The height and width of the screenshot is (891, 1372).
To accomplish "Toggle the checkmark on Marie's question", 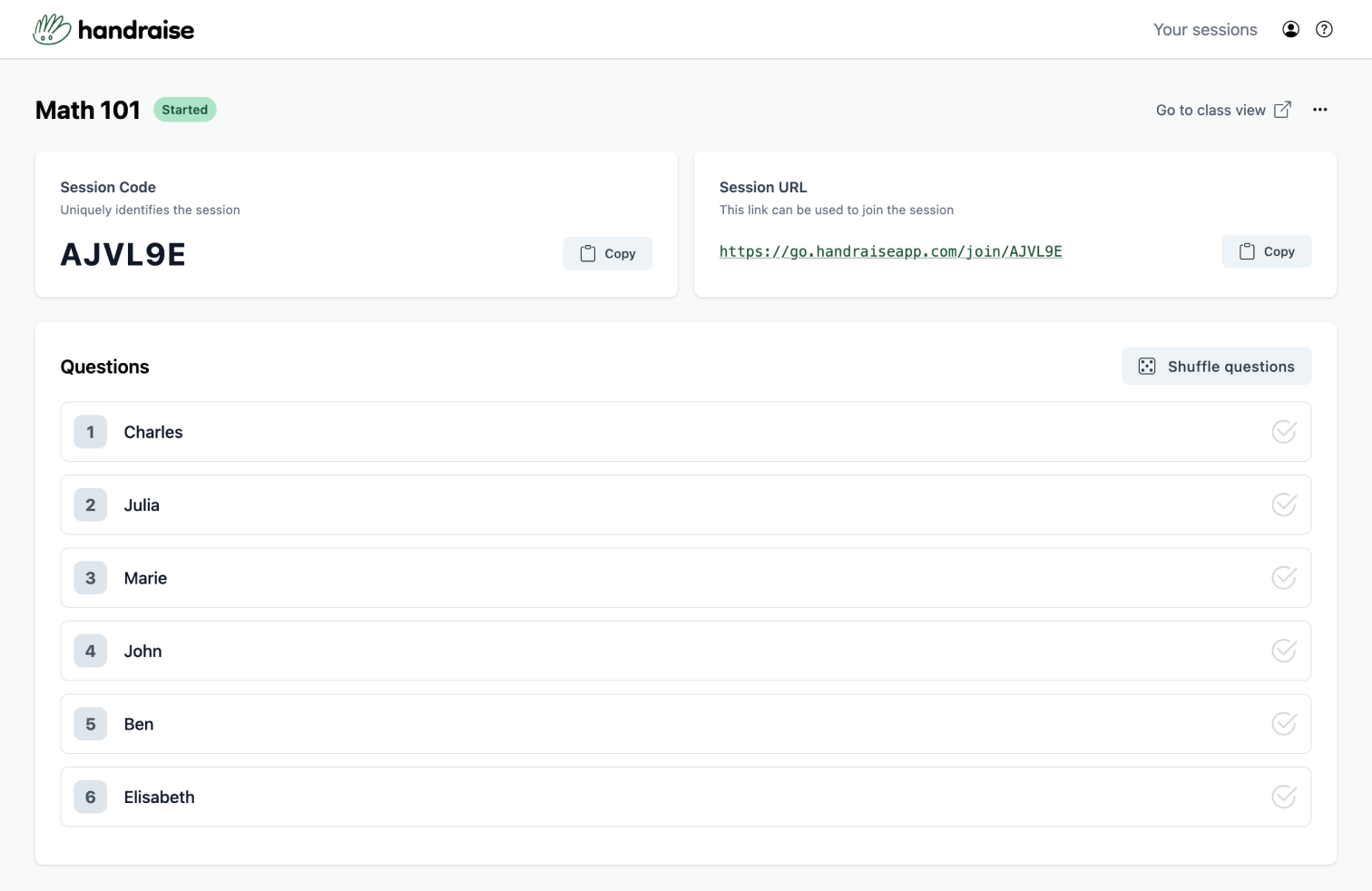I will (1284, 577).
